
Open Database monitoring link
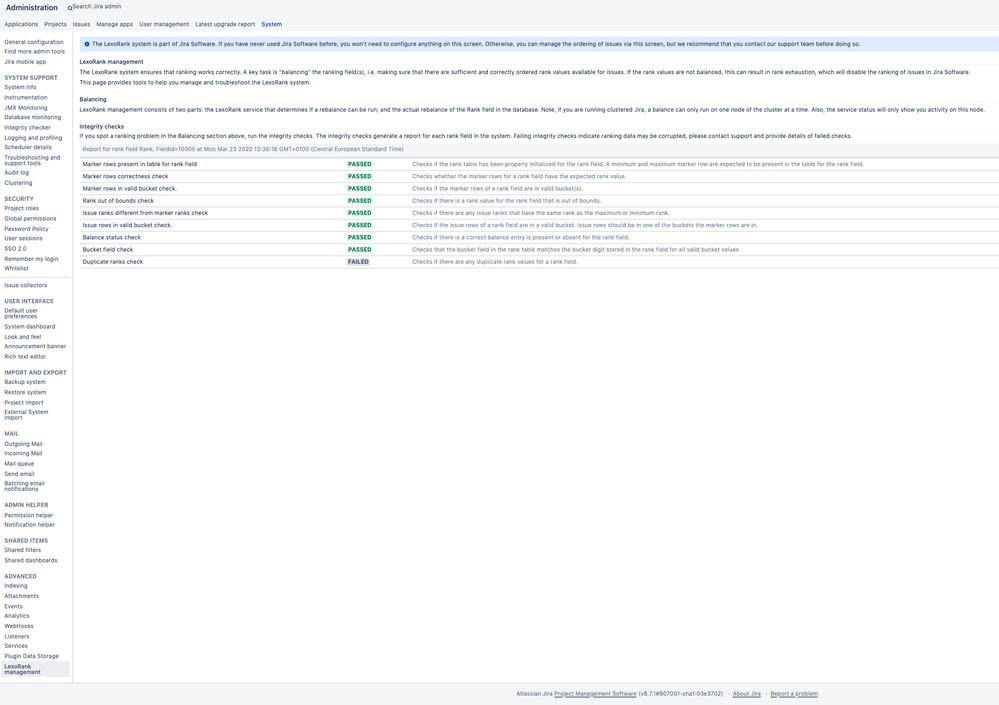(x=32, y=117)
